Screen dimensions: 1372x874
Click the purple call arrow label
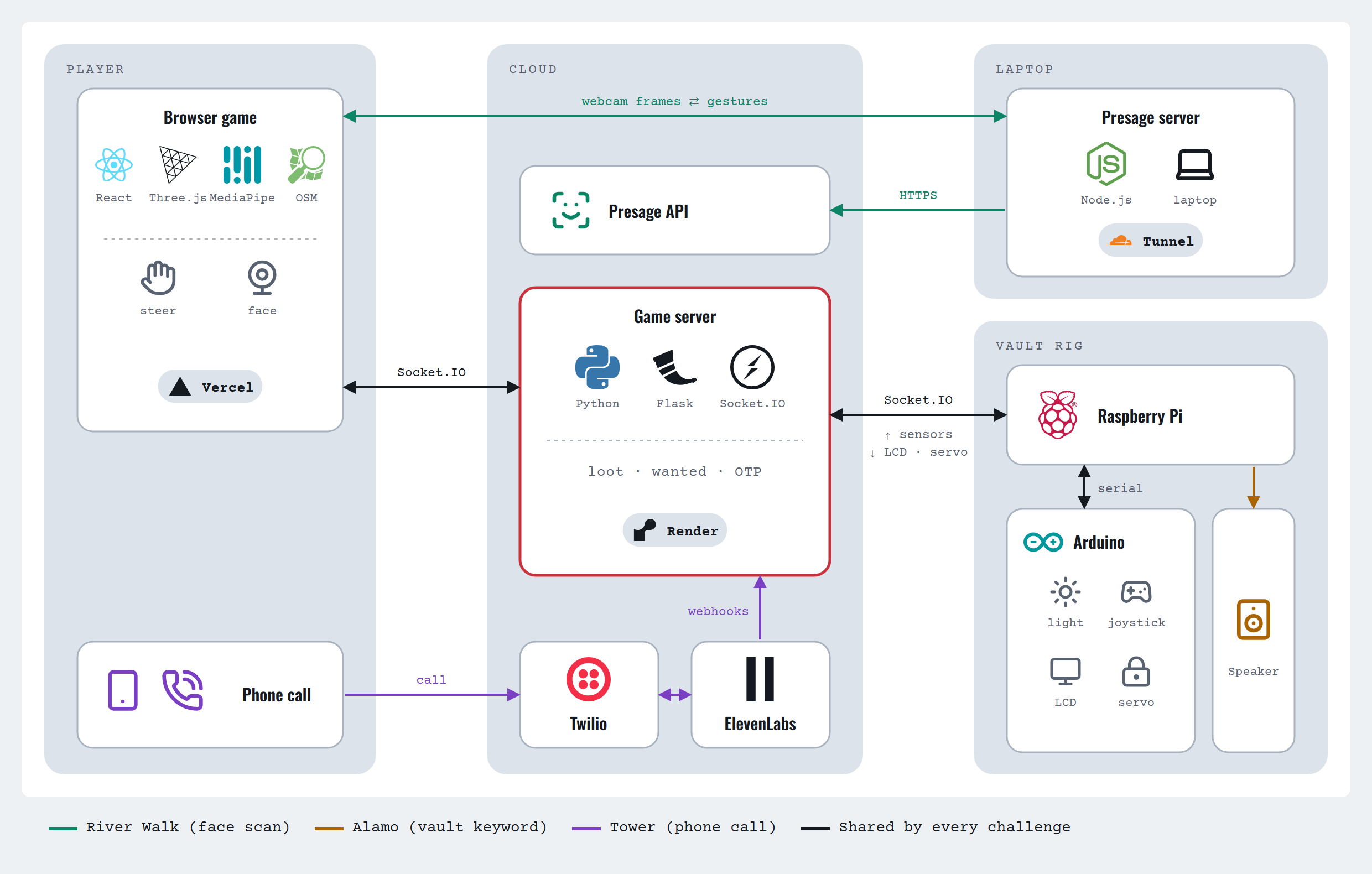(432, 680)
